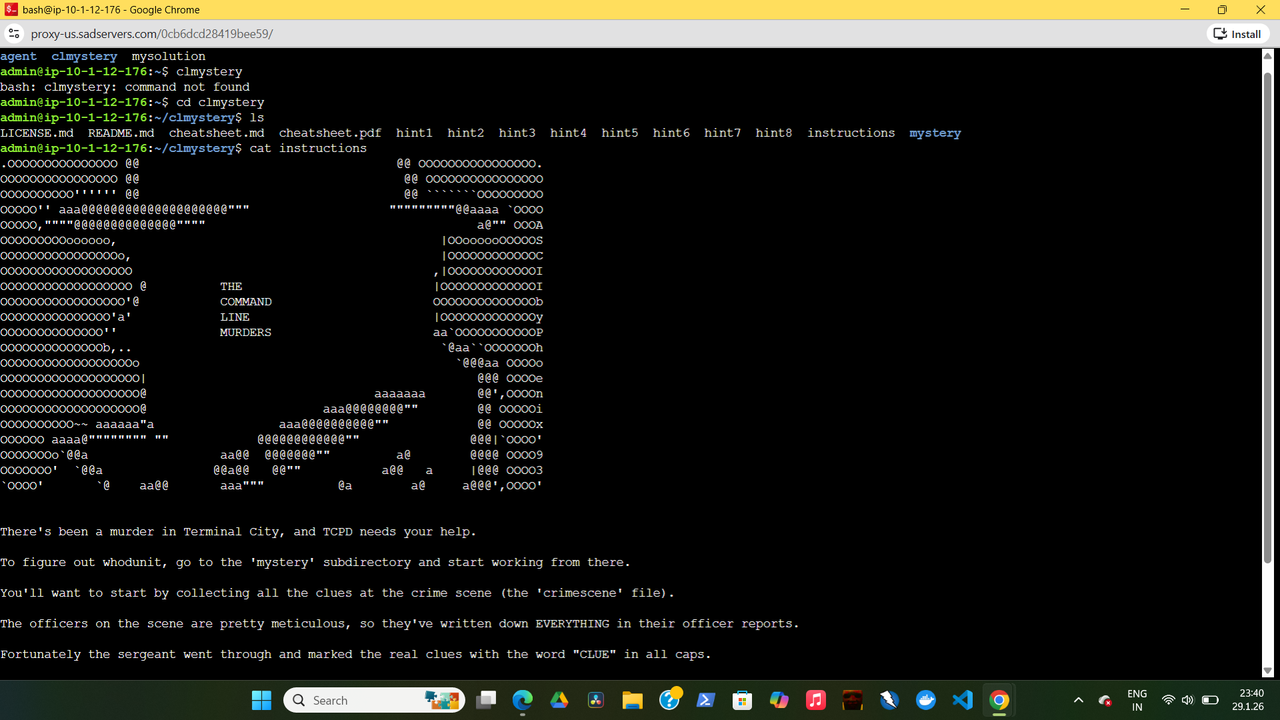This screenshot has height=720, width=1280.
Task: Open the Windows Start menu
Action: click(x=261, y=700)
